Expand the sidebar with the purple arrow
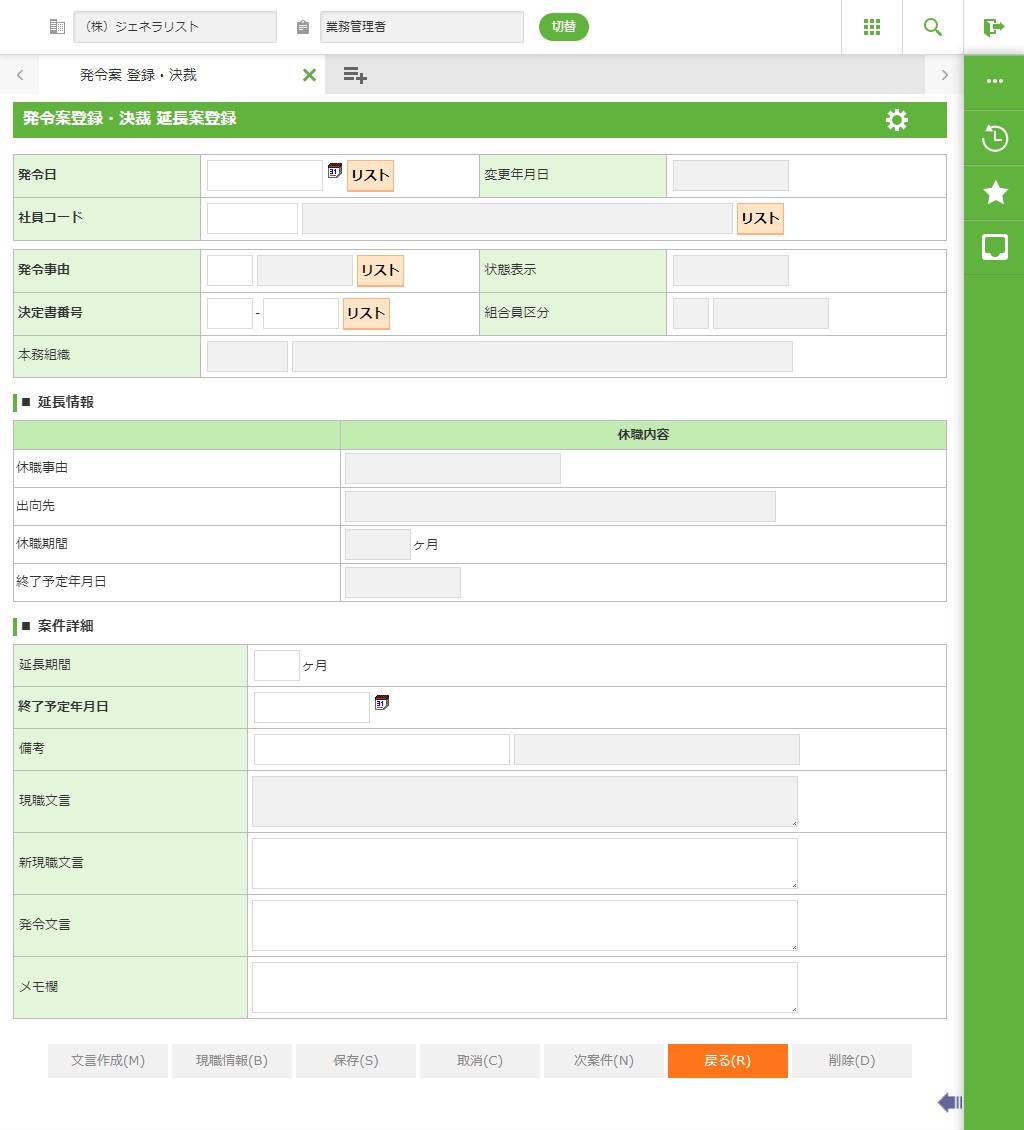The image size is (1024, 1130). click(949, 1102)
